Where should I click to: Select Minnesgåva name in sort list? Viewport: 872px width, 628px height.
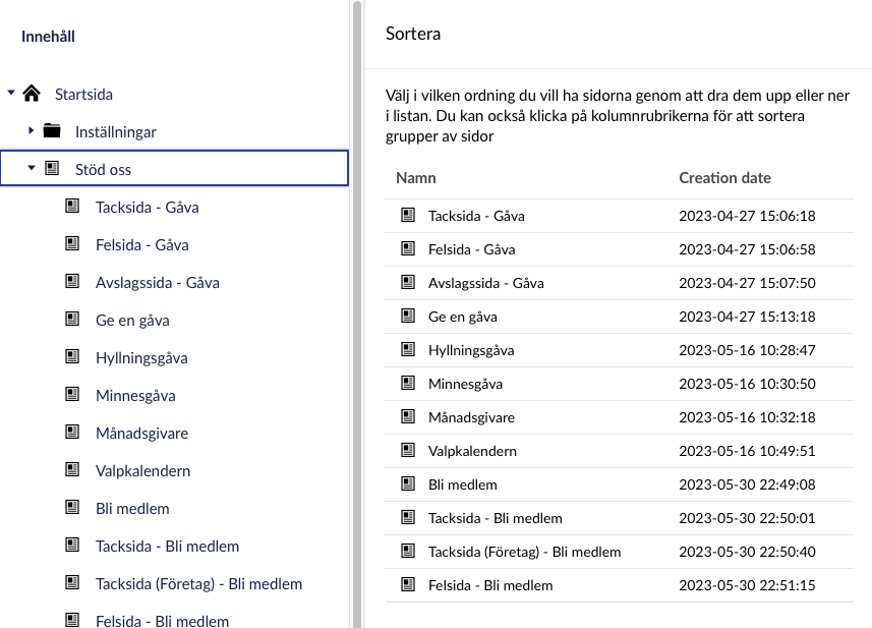click(x=465, y=384)
